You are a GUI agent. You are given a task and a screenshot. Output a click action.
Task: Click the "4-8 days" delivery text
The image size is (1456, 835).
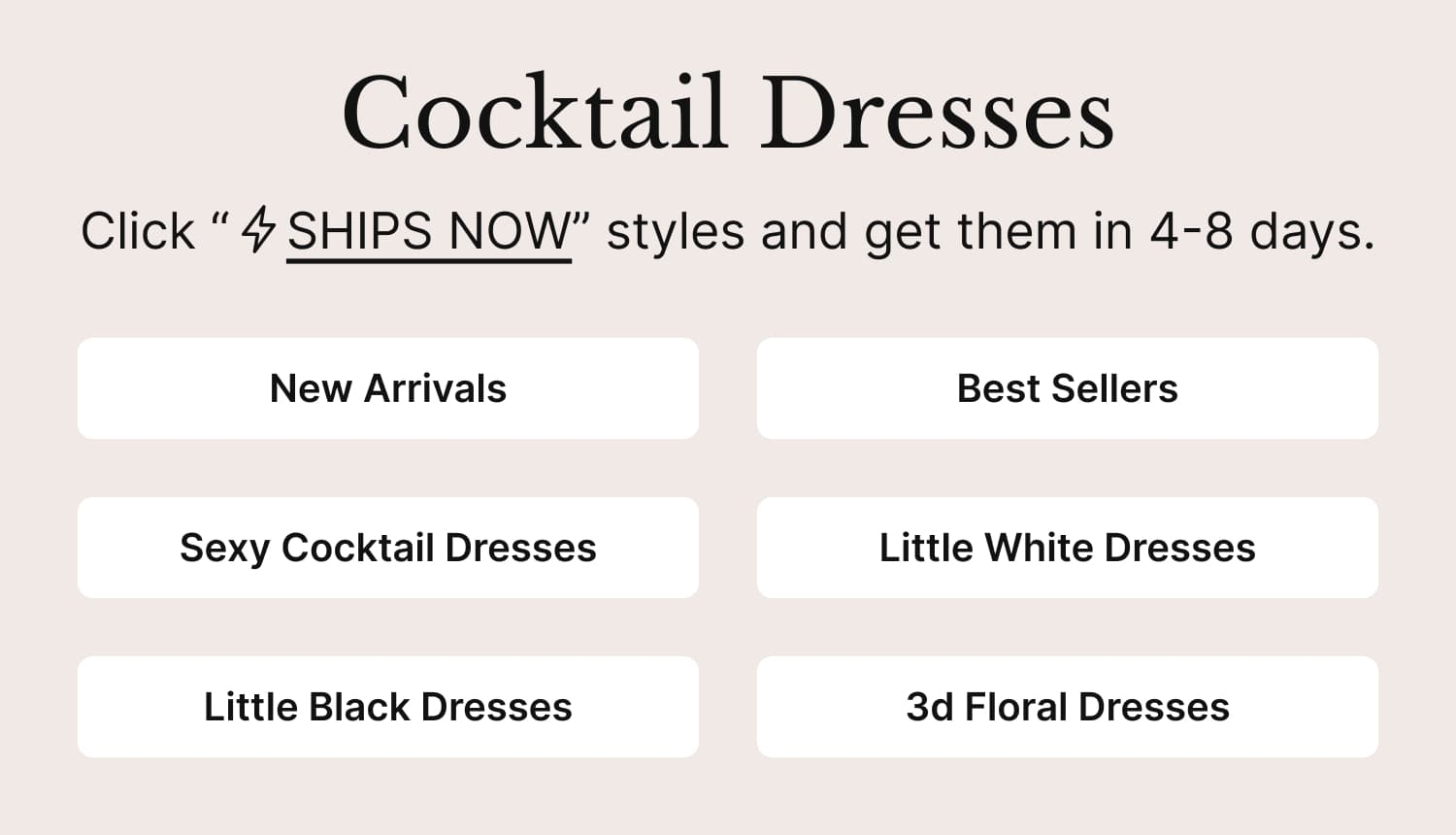[1262, 232]
